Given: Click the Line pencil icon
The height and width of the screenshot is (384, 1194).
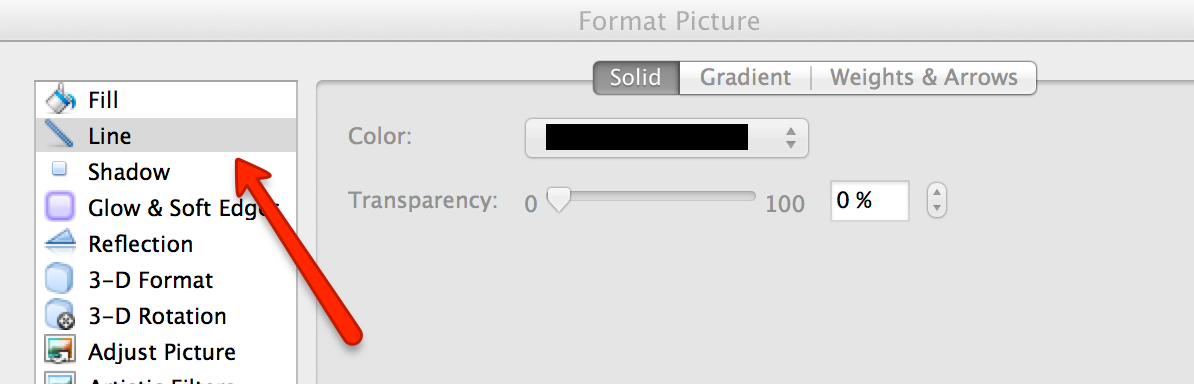Looking at the screenshot, I should (60, 135).
